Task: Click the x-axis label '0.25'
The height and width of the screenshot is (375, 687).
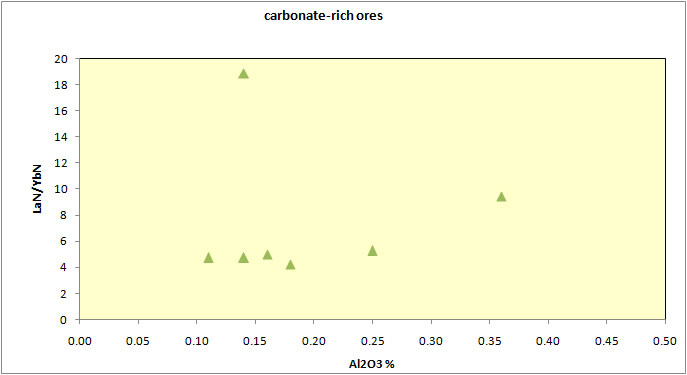Action: (372, 341)
